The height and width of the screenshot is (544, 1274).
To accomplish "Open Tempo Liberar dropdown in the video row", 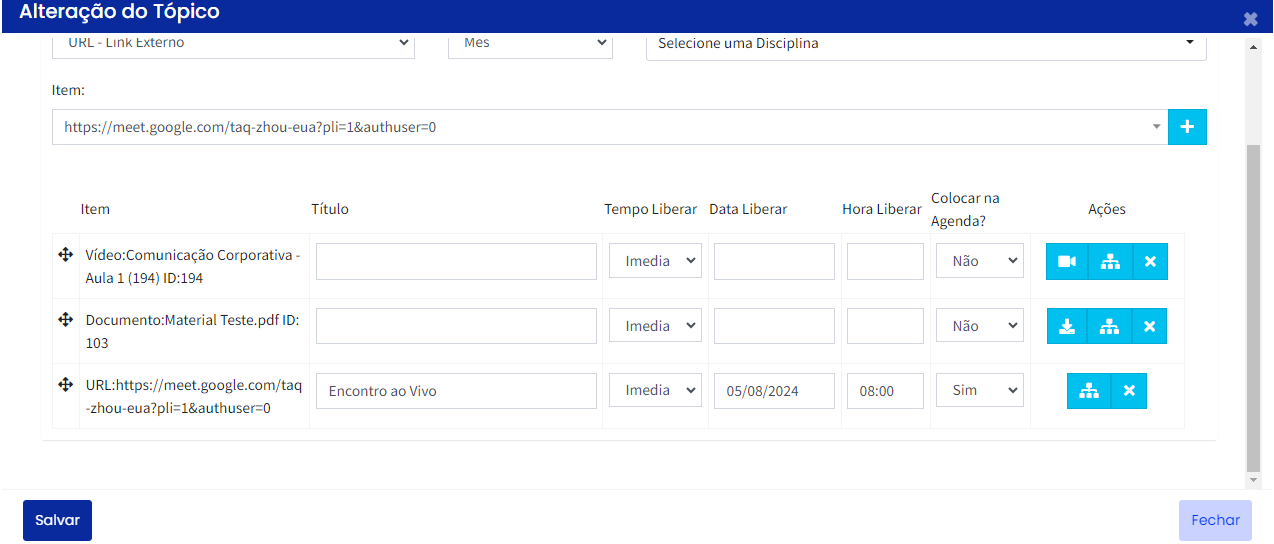I will (x=655, y=261).
